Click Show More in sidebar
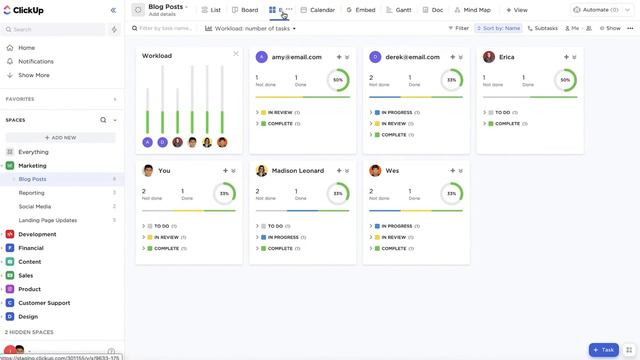640x360 pixels. tap(33, 75)
